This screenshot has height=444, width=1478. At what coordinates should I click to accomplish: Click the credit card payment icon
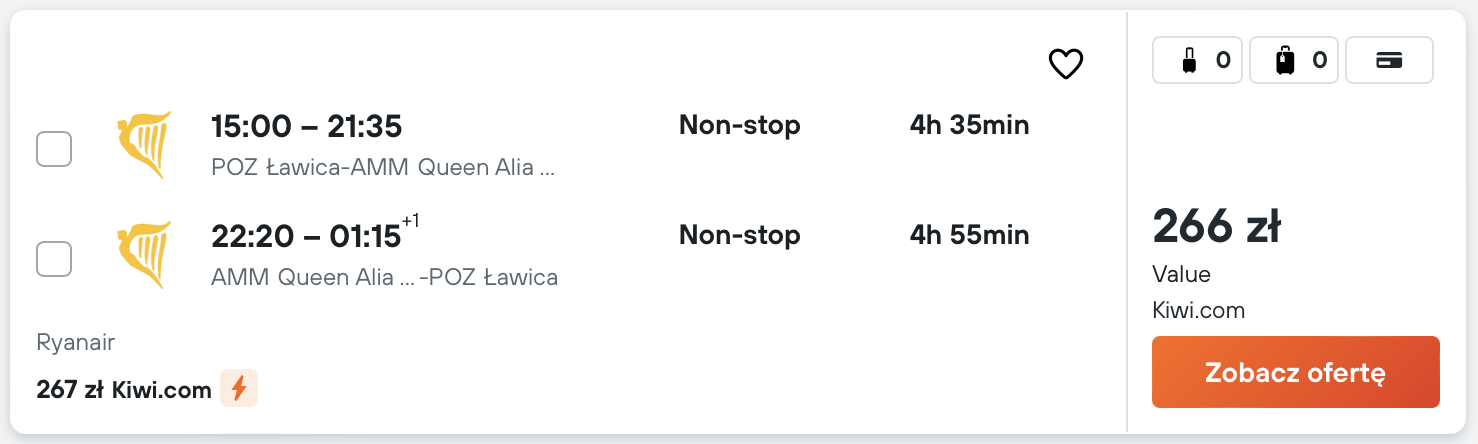coord(1389,60)
